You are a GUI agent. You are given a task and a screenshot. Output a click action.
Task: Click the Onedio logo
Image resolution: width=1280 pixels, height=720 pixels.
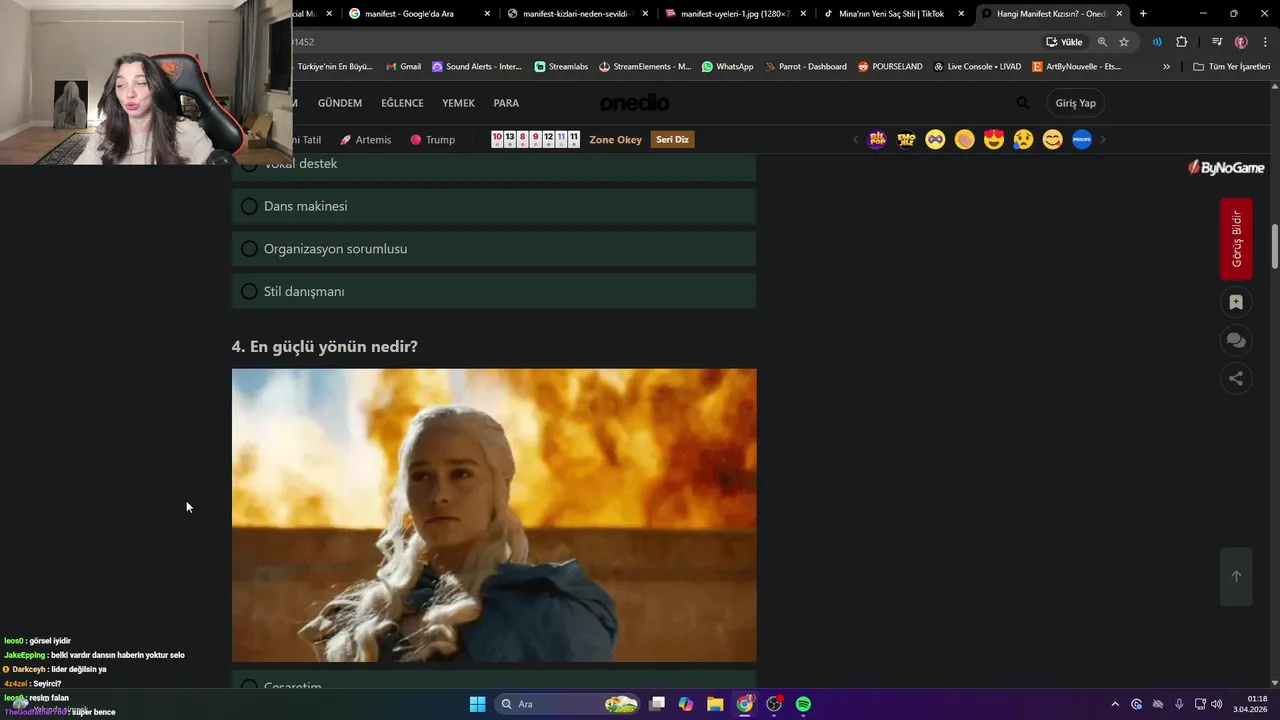pos(635,103)
